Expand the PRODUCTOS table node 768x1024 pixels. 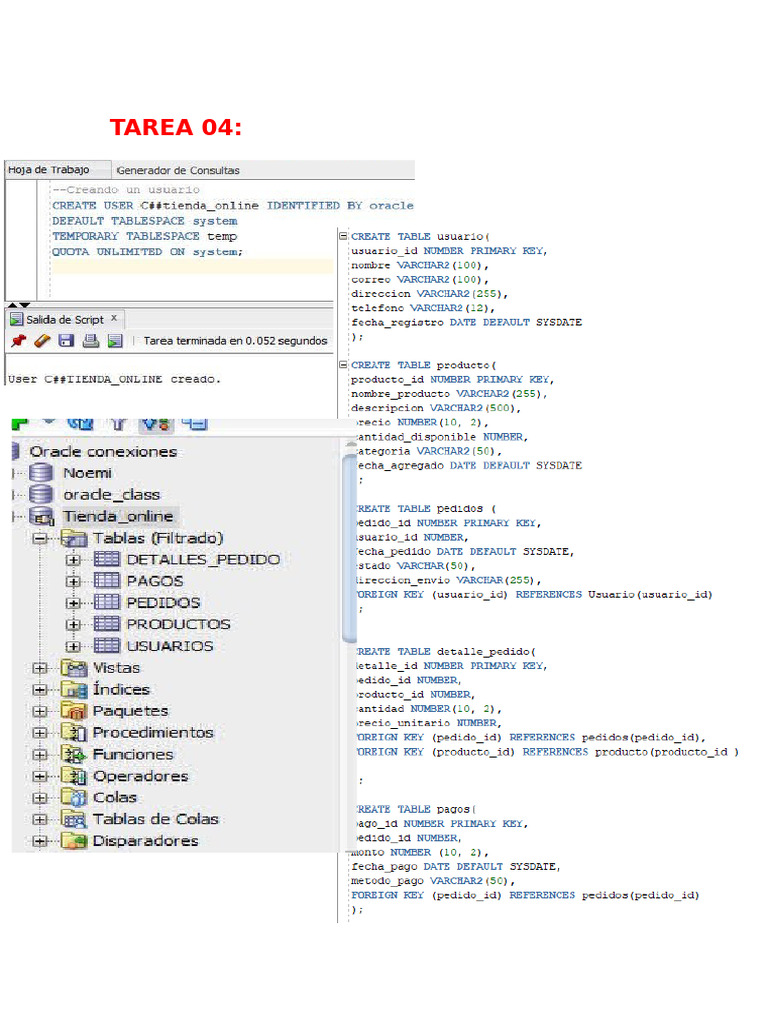[x=73, y=624]
